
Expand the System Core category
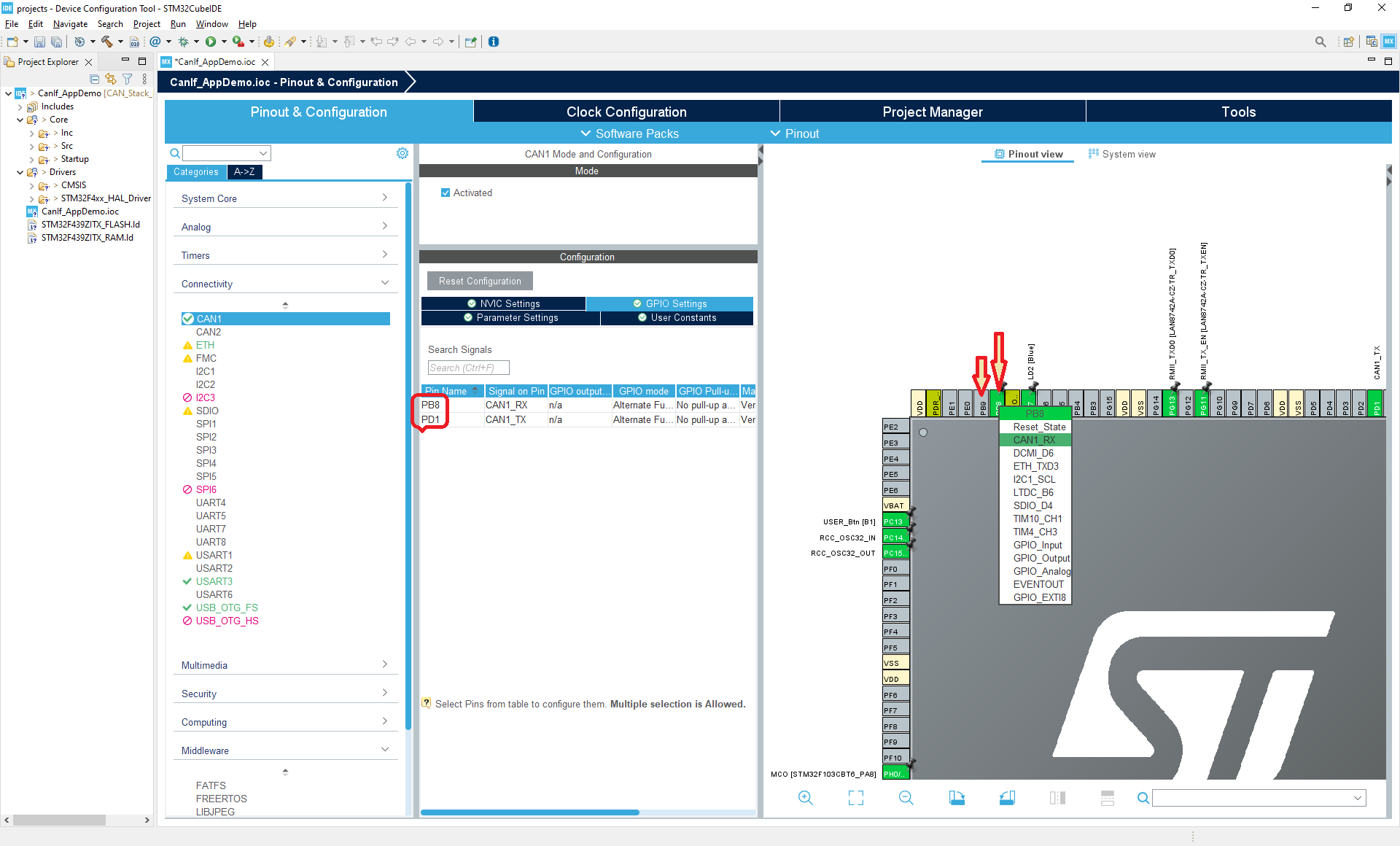285,198
